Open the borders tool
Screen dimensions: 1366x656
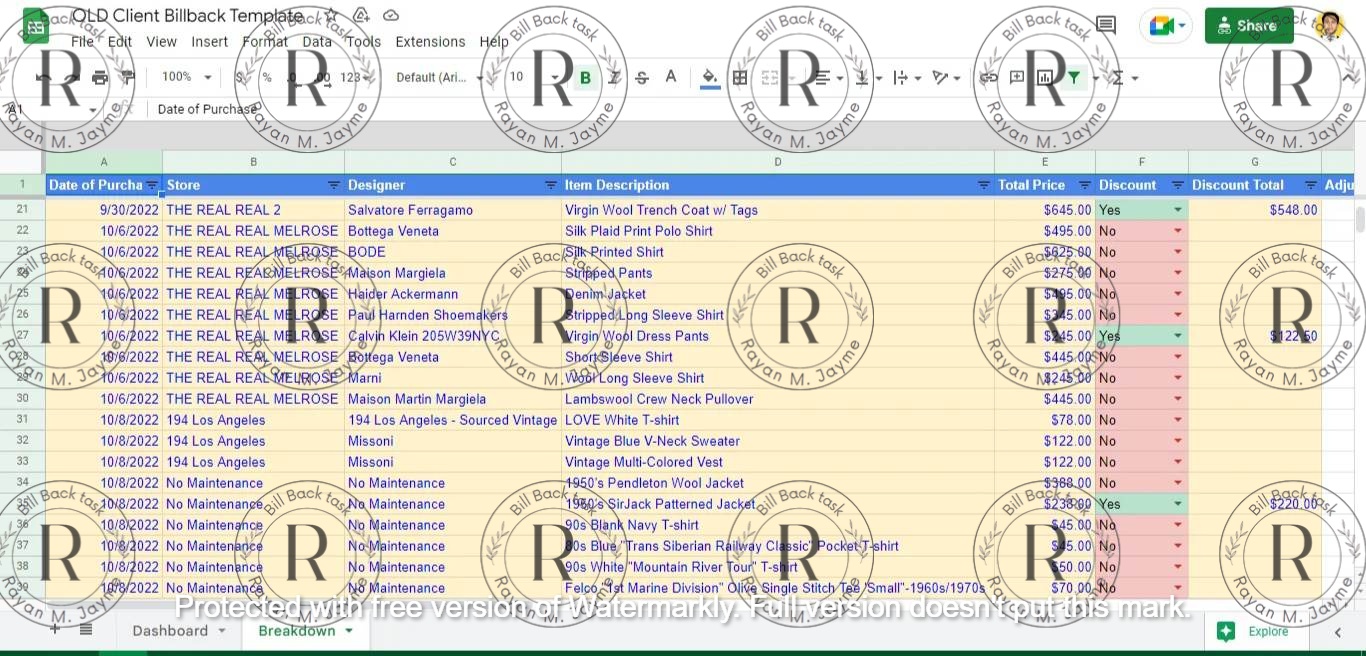pyautogui.click(x=740, y=77)
